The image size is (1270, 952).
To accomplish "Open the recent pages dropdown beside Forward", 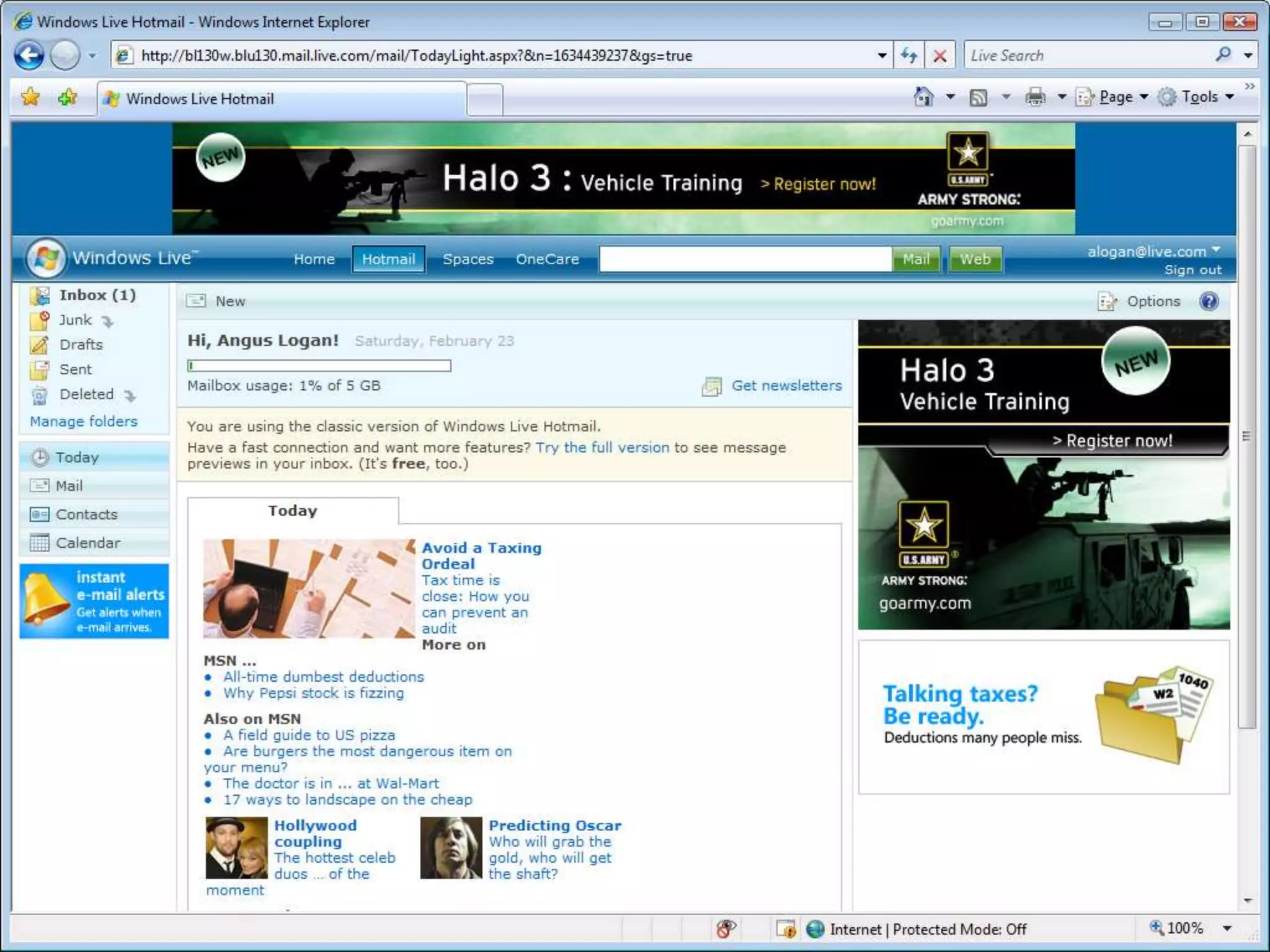I will click(92, 56).
